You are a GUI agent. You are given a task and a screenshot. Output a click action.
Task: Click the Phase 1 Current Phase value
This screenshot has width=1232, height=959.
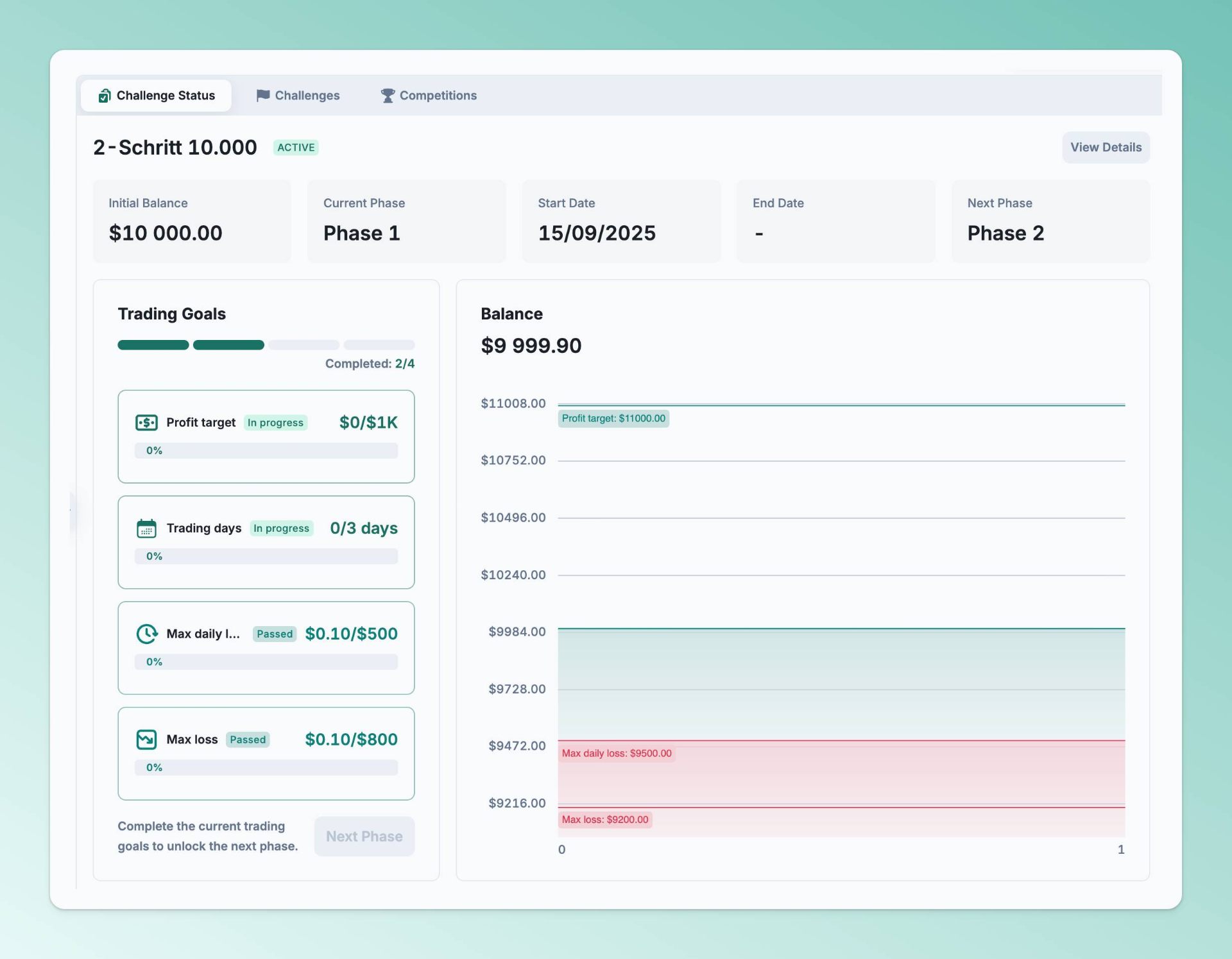point(362,233)
